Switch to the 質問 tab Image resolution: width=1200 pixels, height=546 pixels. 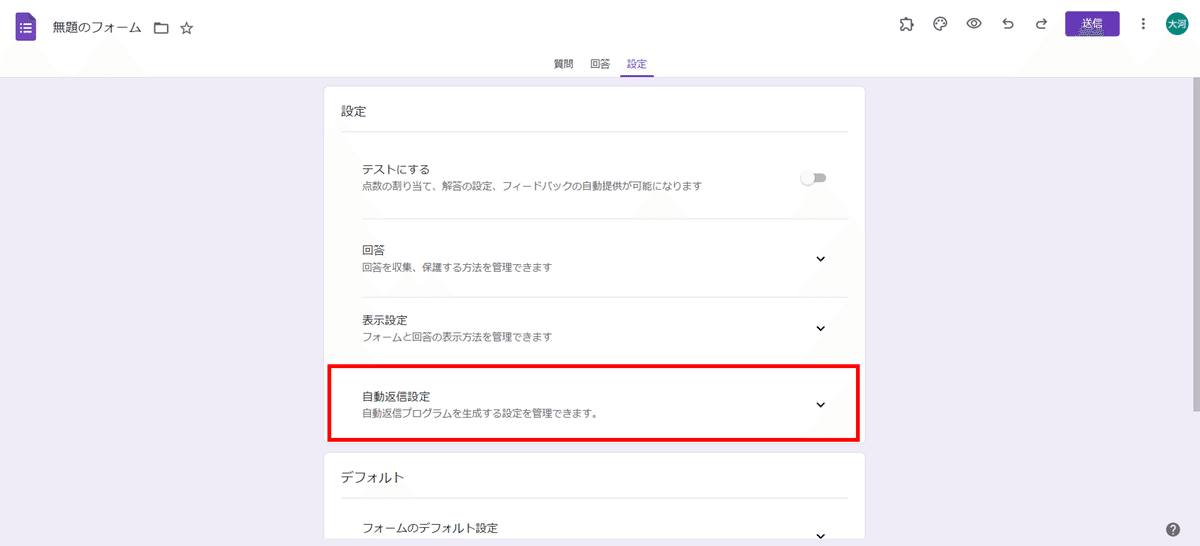click(563, 64)
